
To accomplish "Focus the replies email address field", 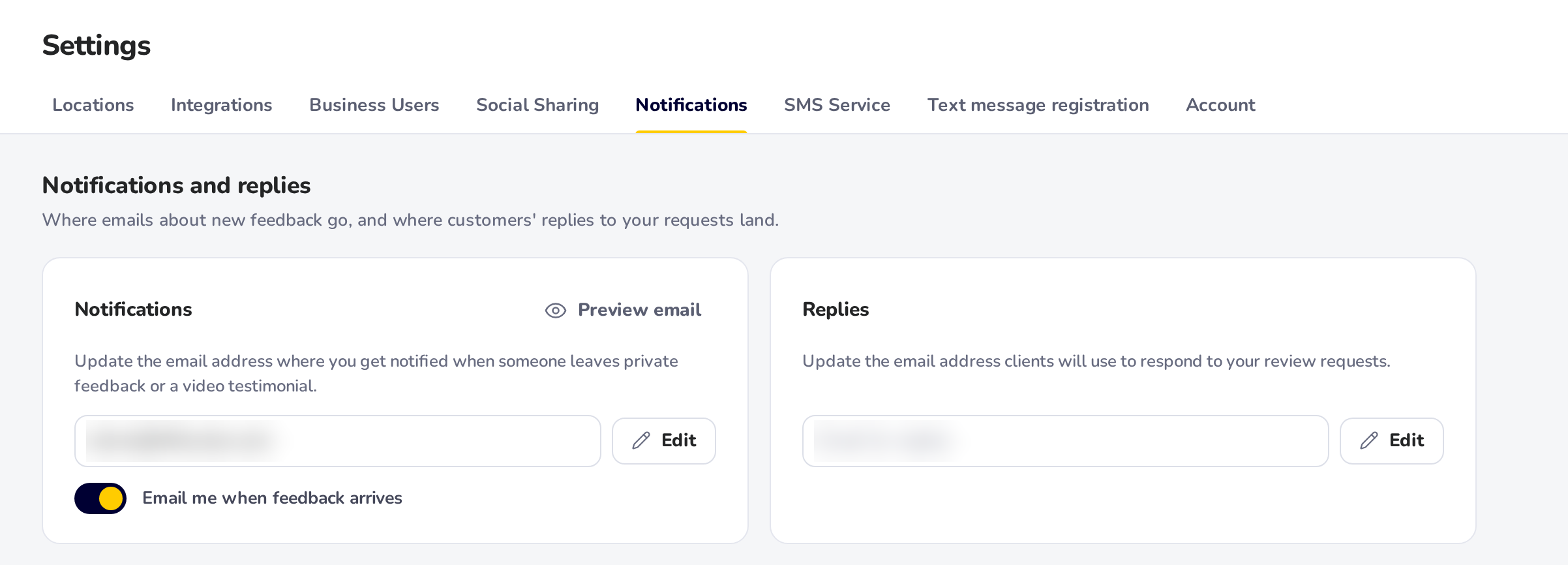I will 1066,441.
